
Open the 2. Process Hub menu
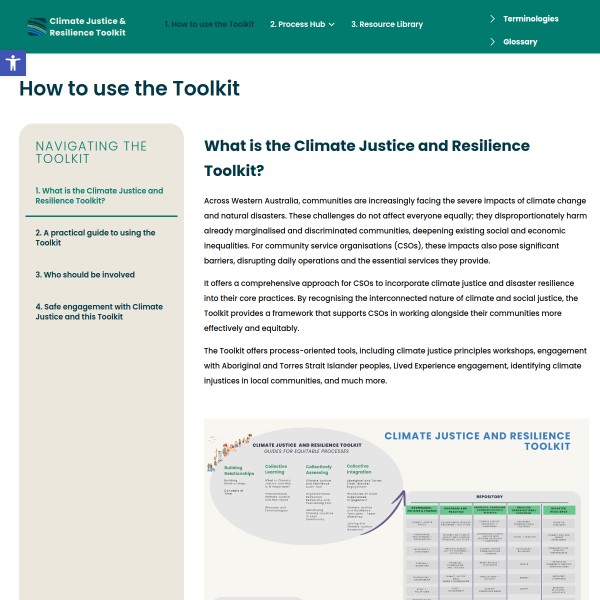coord(297,25)
